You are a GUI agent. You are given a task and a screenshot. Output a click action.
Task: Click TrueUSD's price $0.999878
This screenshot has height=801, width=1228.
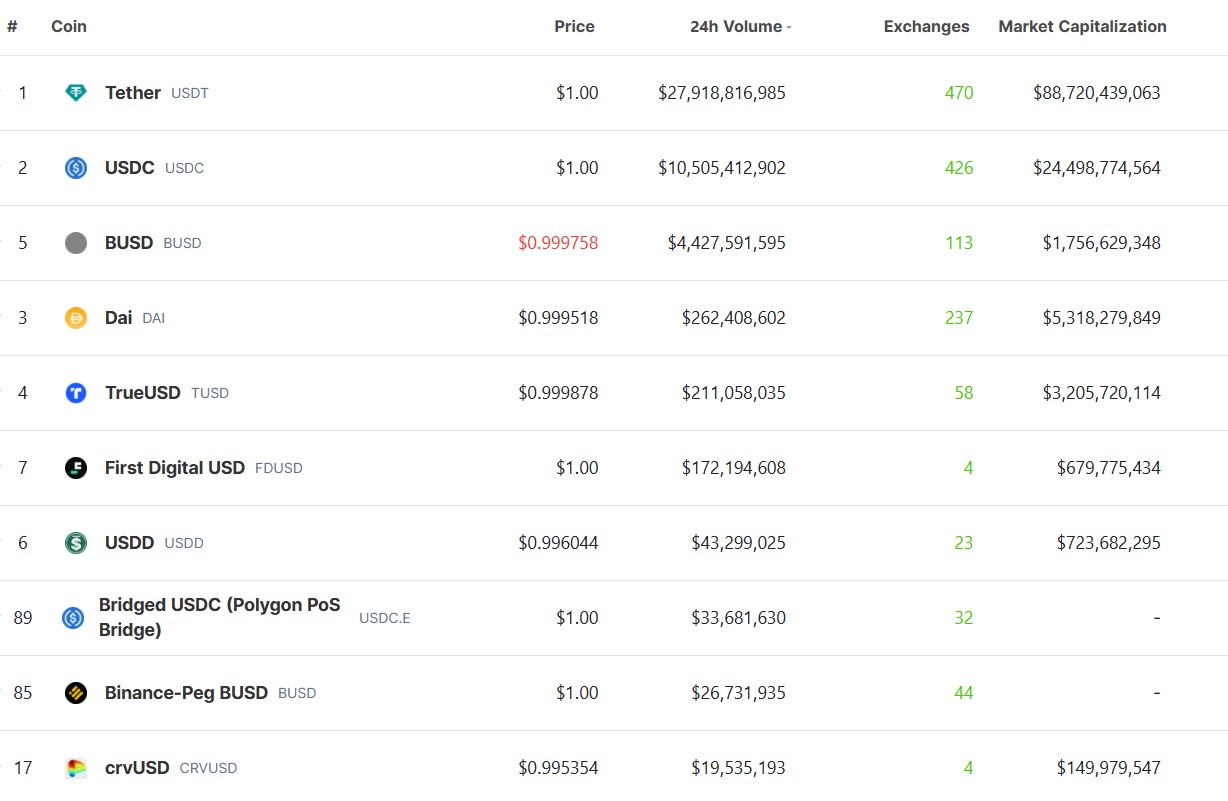558,393
